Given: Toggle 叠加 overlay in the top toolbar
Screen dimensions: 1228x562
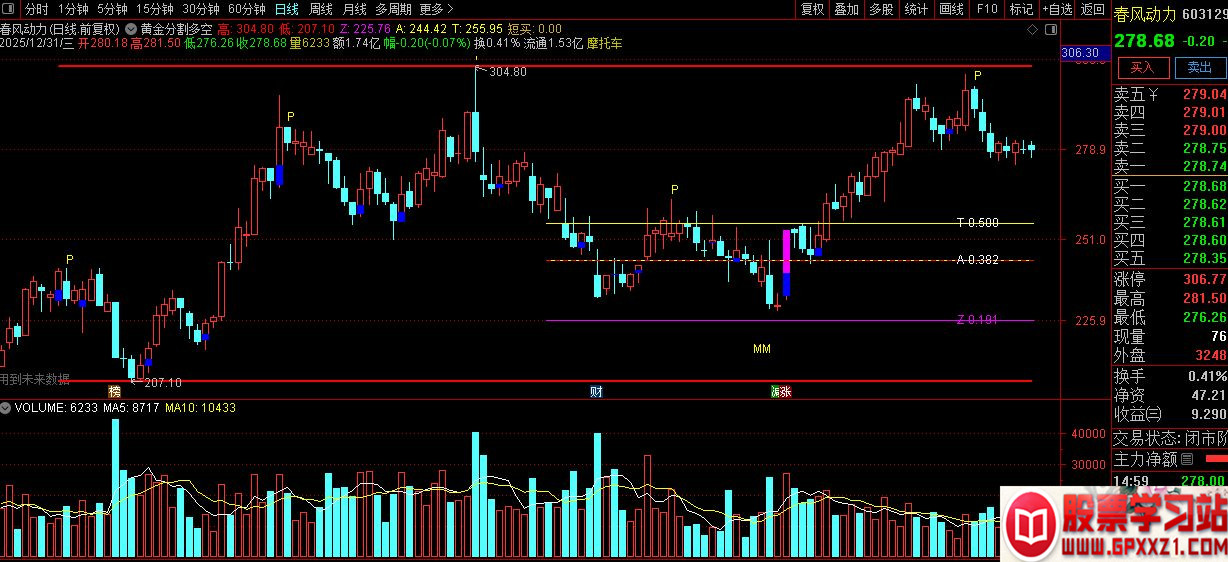Looking at the screenshot, I should 846,9.
